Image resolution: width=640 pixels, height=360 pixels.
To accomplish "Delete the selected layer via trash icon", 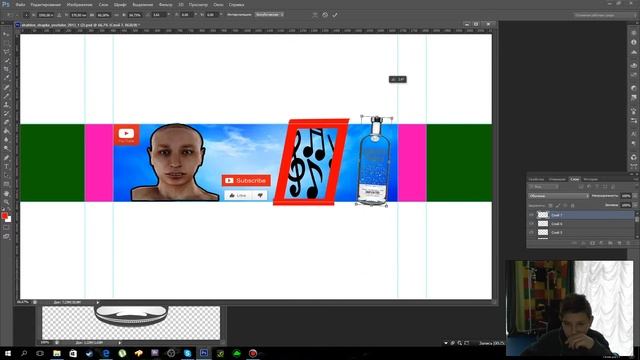I will pyautogui.click(x=628, y=243).
